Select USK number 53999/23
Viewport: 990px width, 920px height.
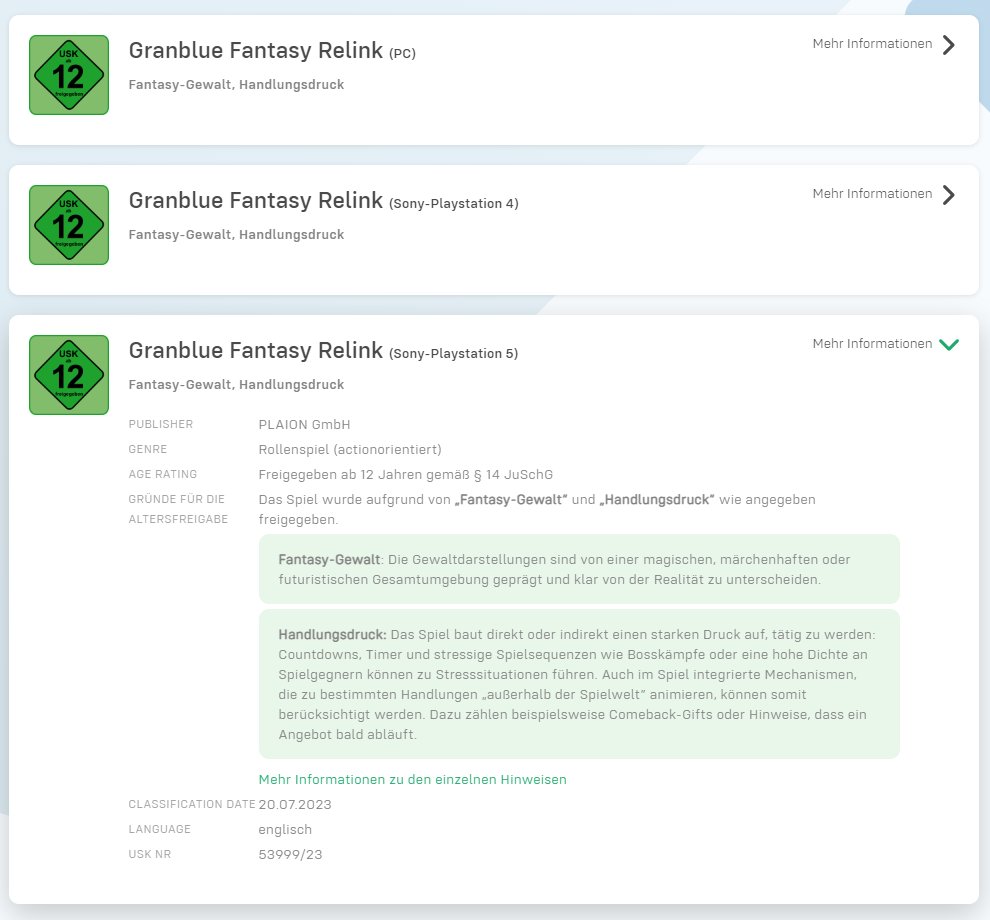click(x=290, y=854)
